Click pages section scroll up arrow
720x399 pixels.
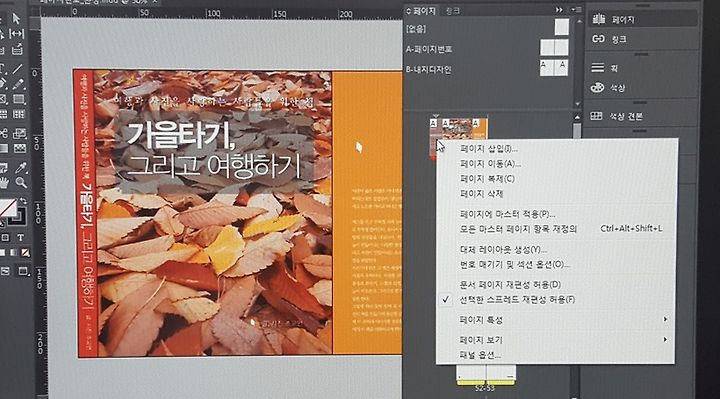point(577,118)
